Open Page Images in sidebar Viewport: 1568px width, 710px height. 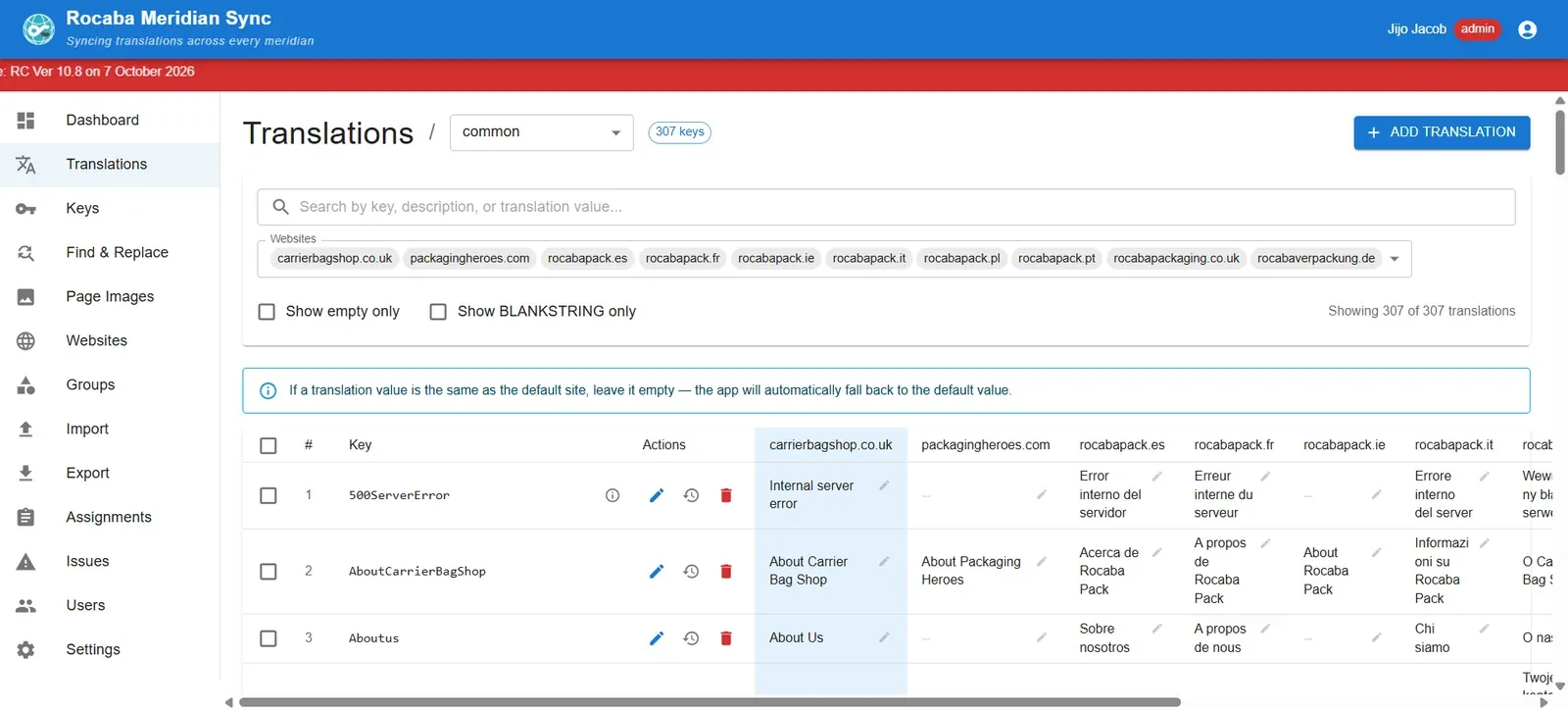pyautogui.click(x=110, y=296)
